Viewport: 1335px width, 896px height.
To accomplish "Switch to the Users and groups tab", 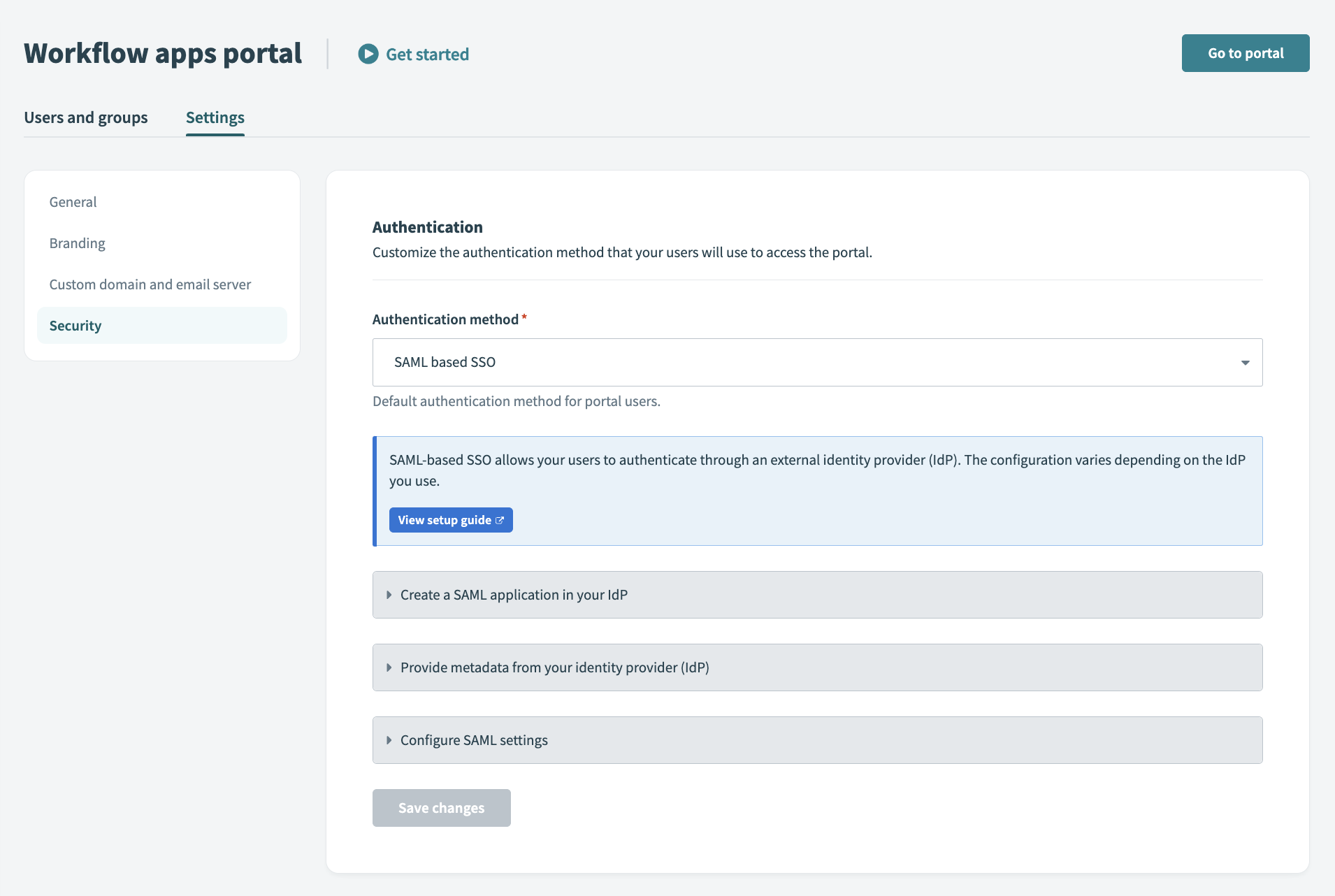I will pos(86,117).
